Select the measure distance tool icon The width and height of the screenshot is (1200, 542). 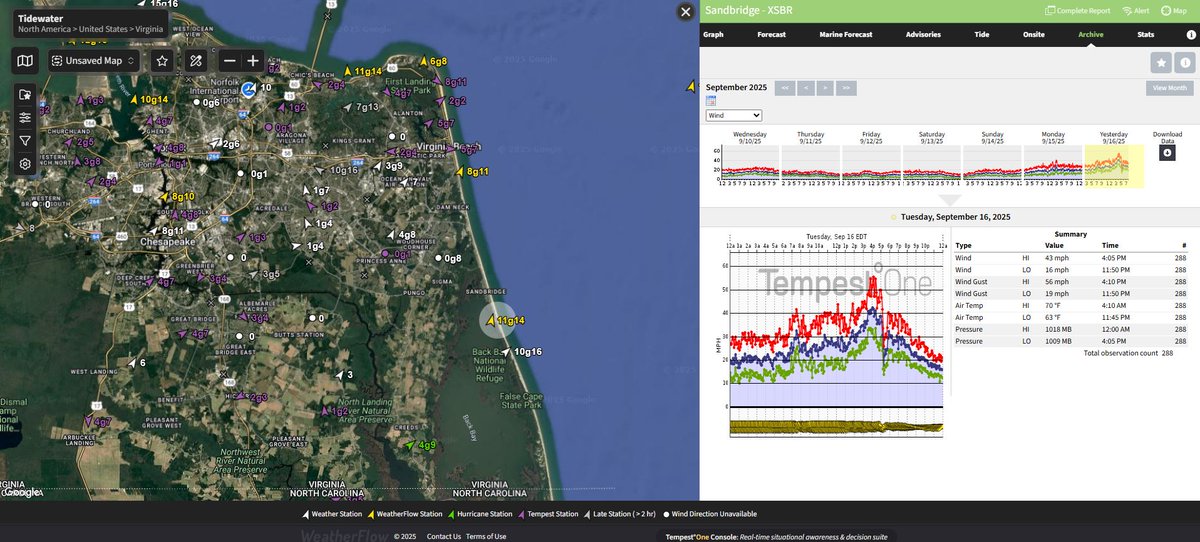point(196,61)
